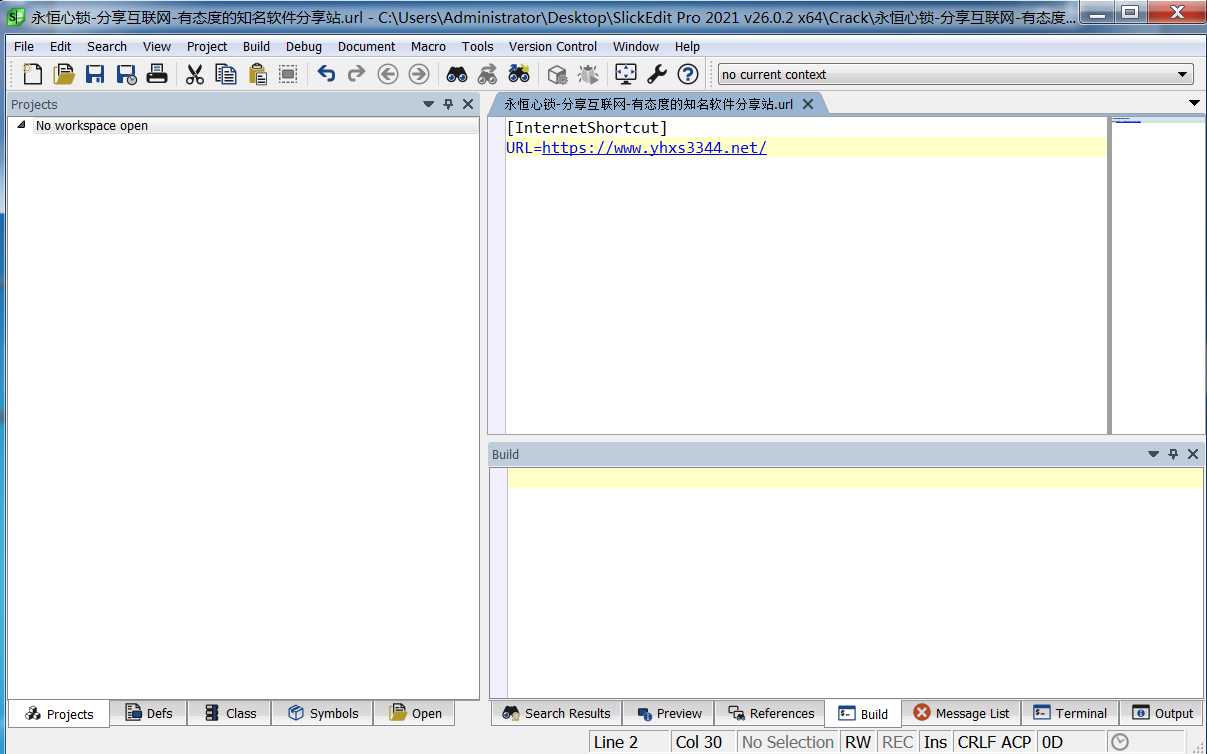
Task: Pin the Build panel
Action: [1173, 454]
